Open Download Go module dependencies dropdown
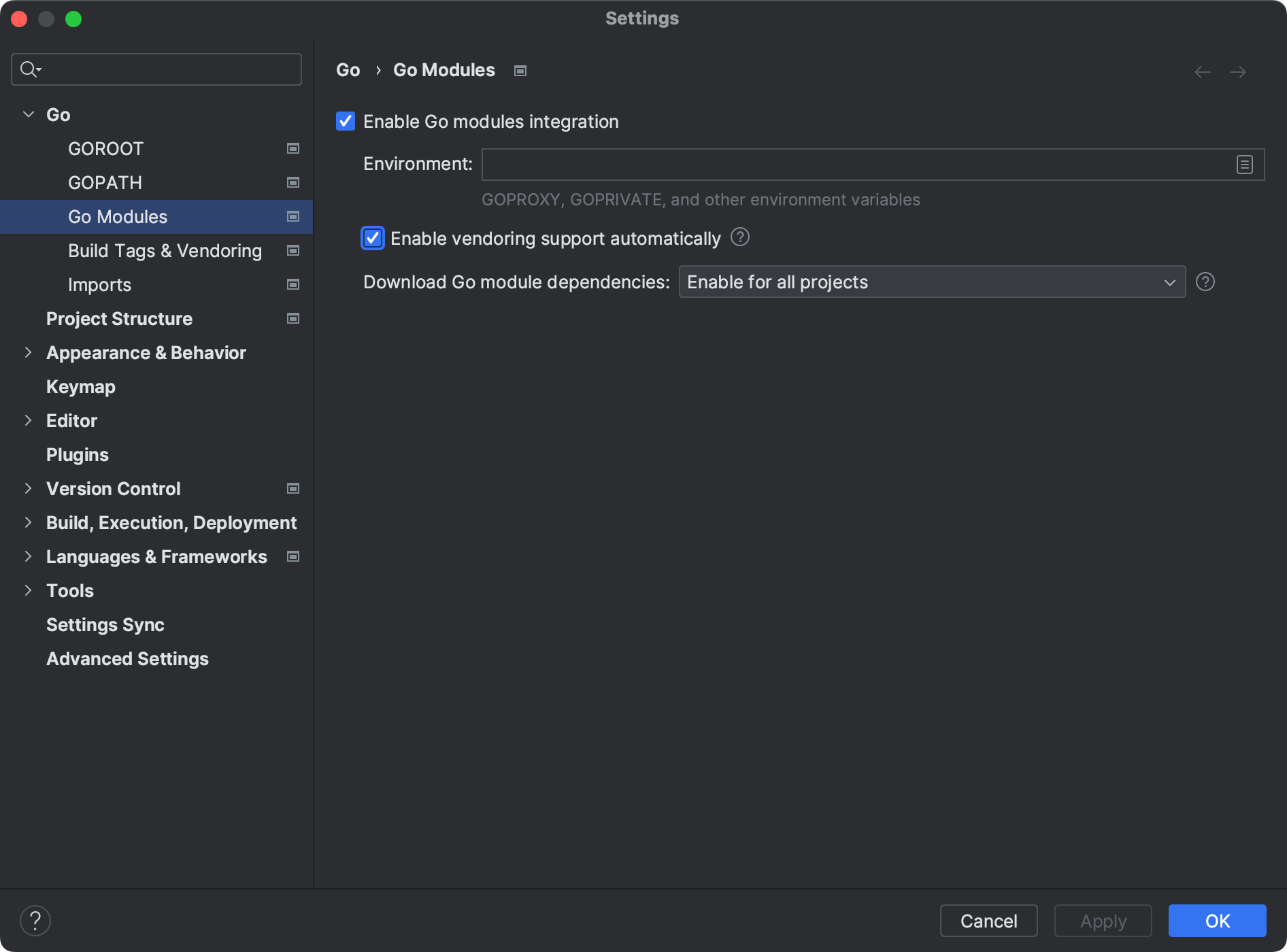Image resolution: width=1287 pixels, height=952 pixels. pyautogui.click(x=931, y=282)
